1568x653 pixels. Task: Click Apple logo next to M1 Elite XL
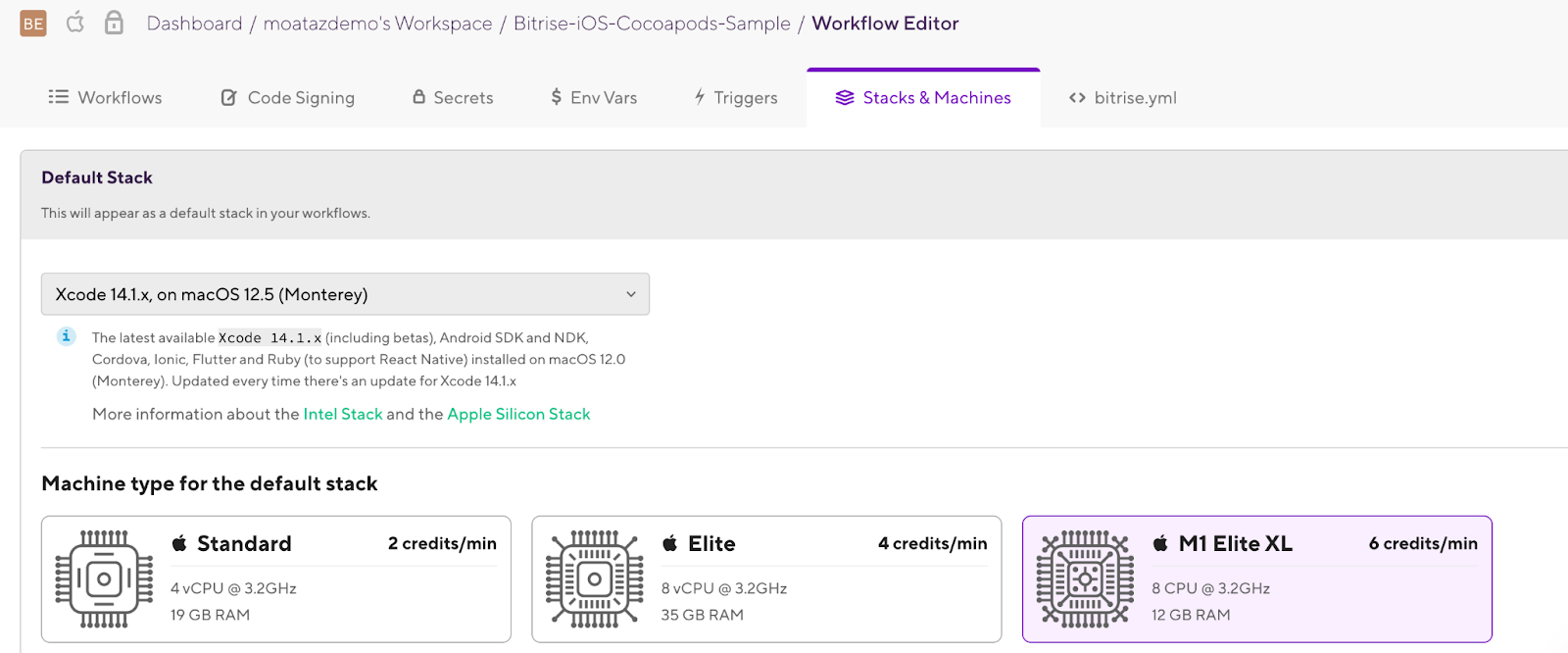tap(1160, 543)
